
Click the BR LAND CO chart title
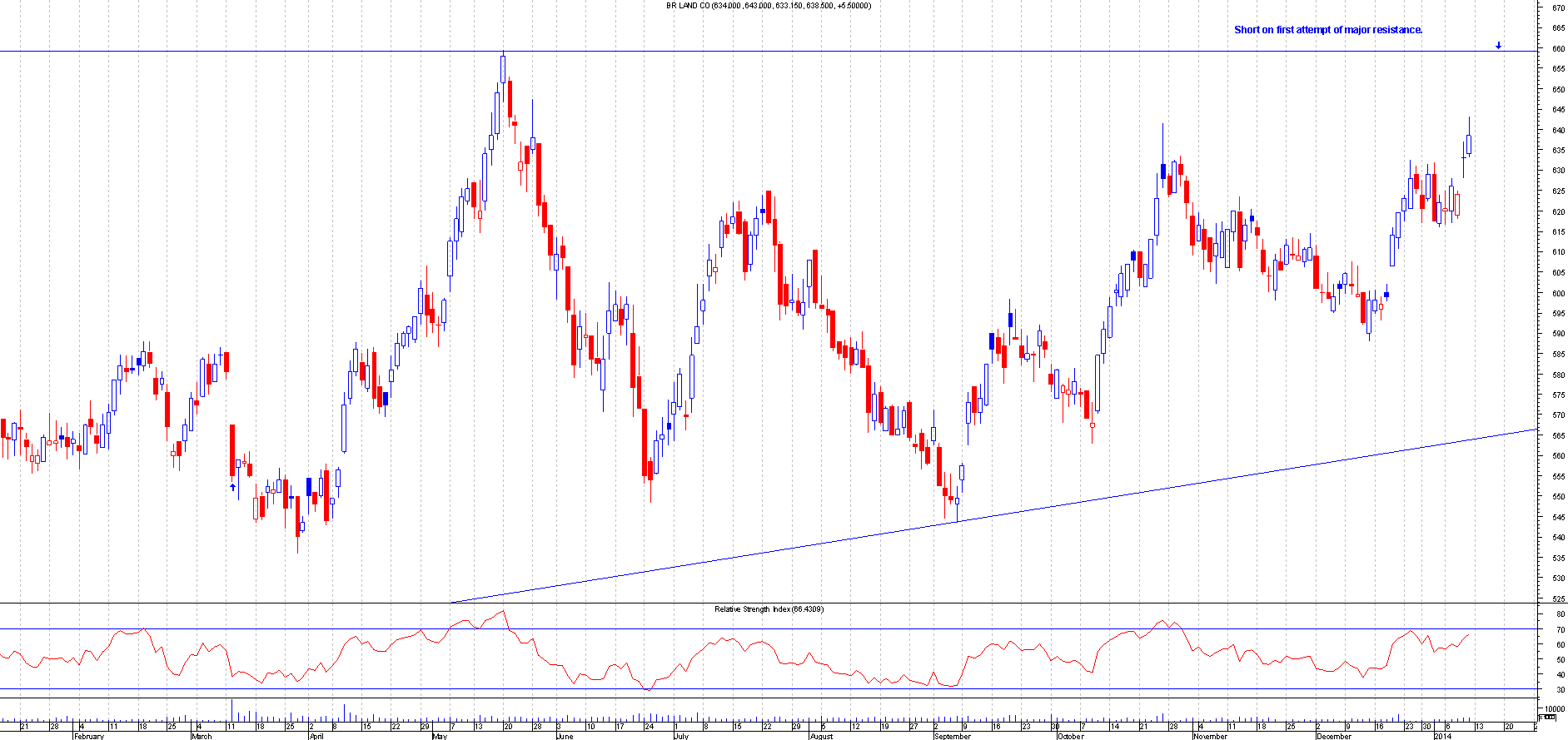[x=768, y=6]
